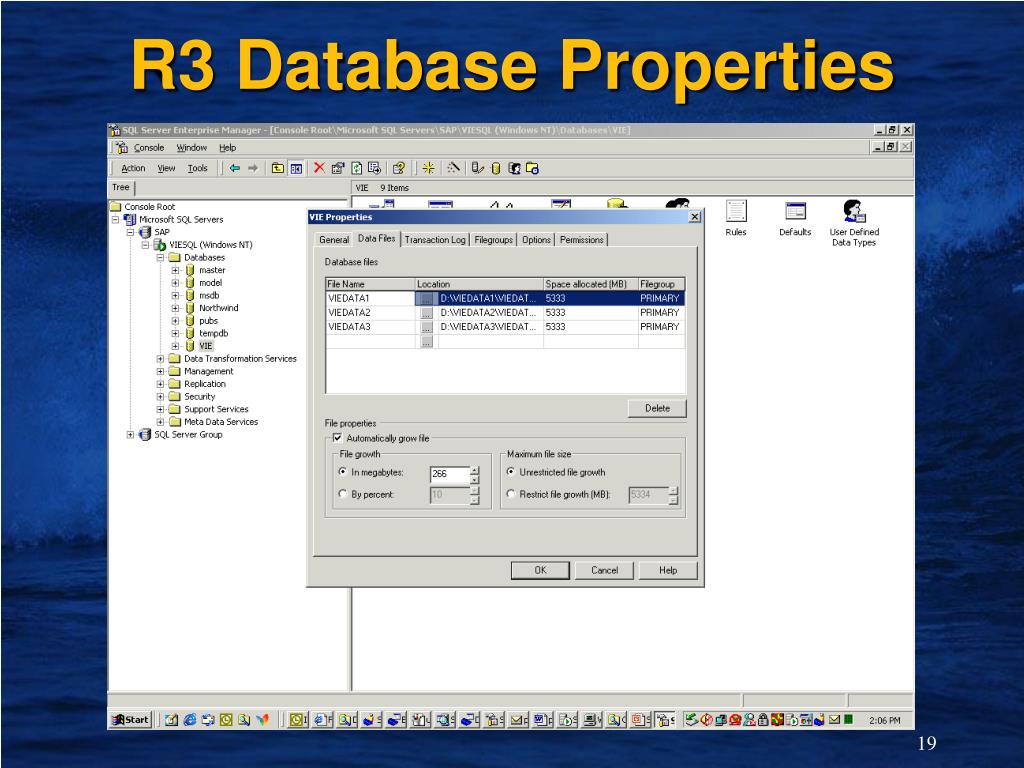Open the Rules item in the VIE pane
The width and height of the screenshot is (1024, 768).
736,218
